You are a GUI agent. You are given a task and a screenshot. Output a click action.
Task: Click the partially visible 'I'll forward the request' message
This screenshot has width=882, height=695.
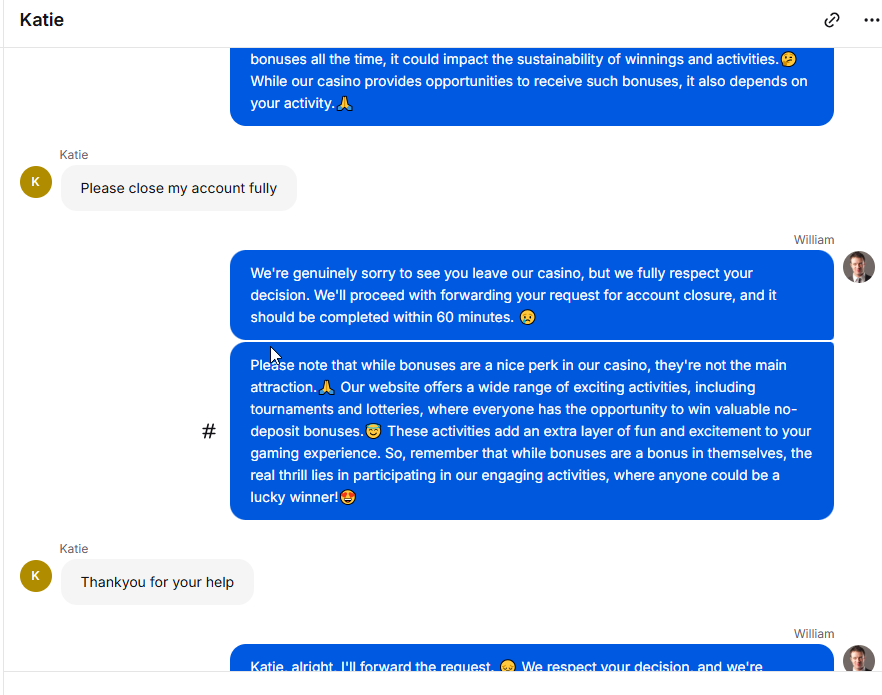click(532, 658)
